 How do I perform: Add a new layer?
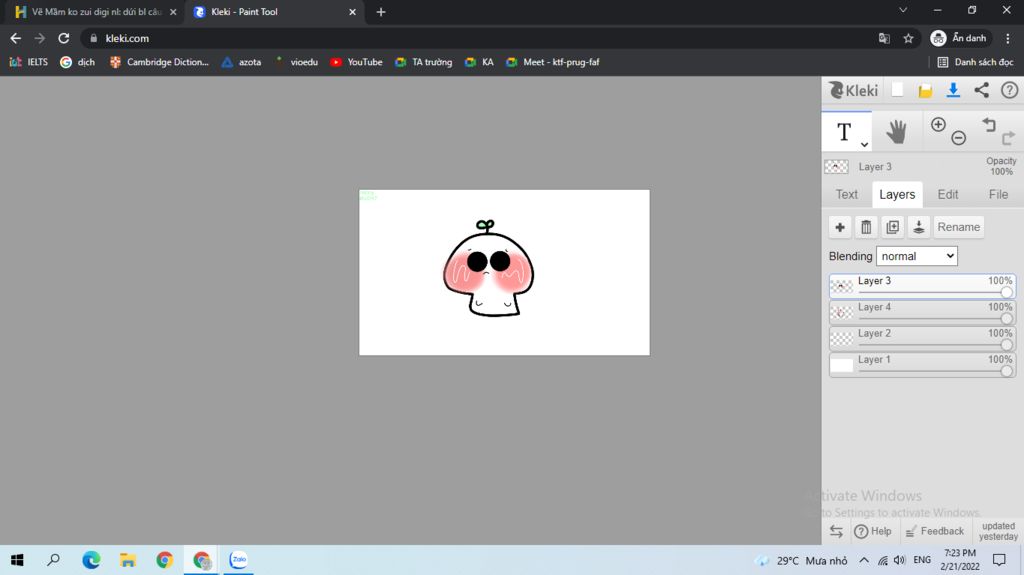(x=840, y=227)
